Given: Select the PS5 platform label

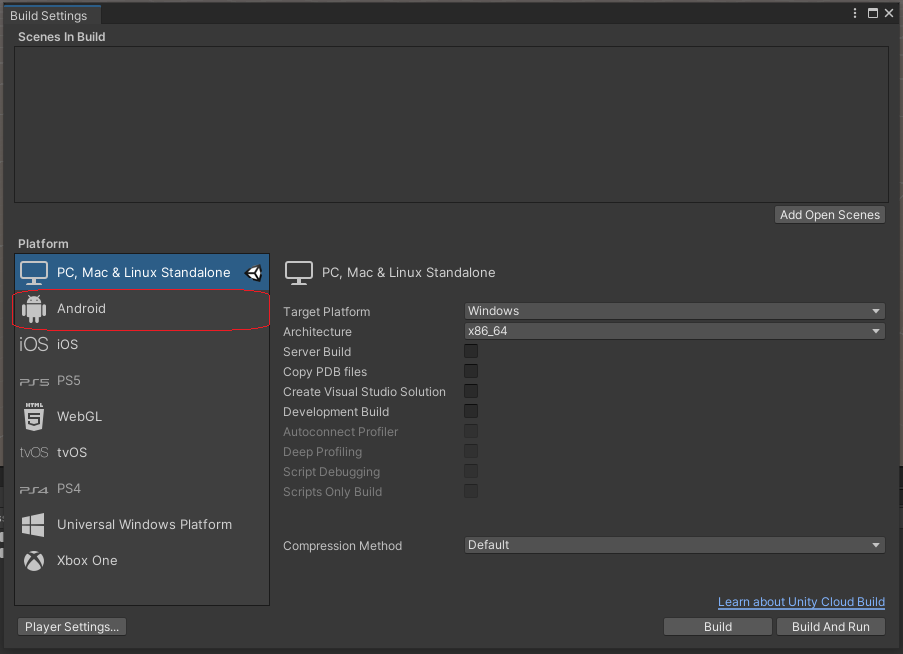Looking at the screenshot, I should point(69,381).
